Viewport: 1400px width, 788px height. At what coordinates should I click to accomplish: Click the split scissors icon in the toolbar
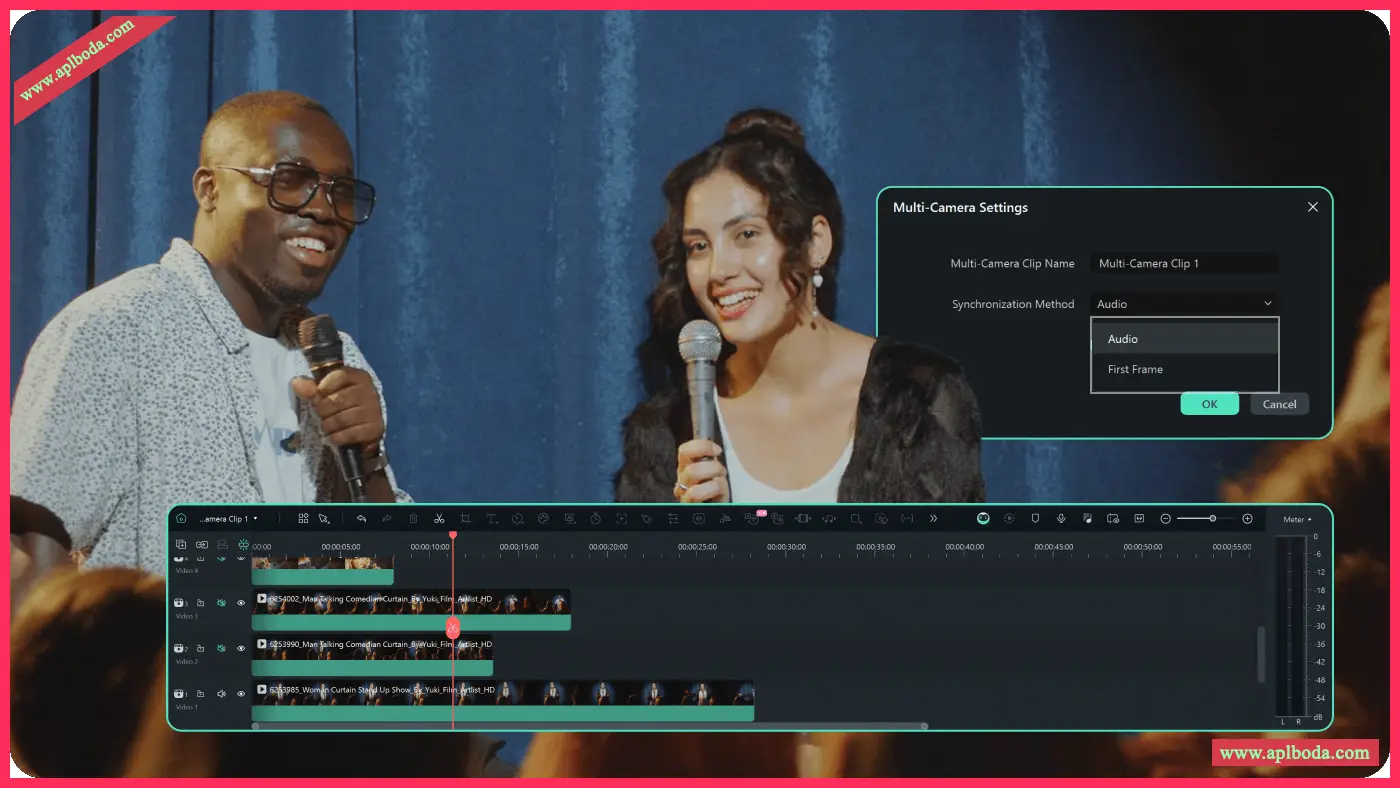click(x=439, y=519)
